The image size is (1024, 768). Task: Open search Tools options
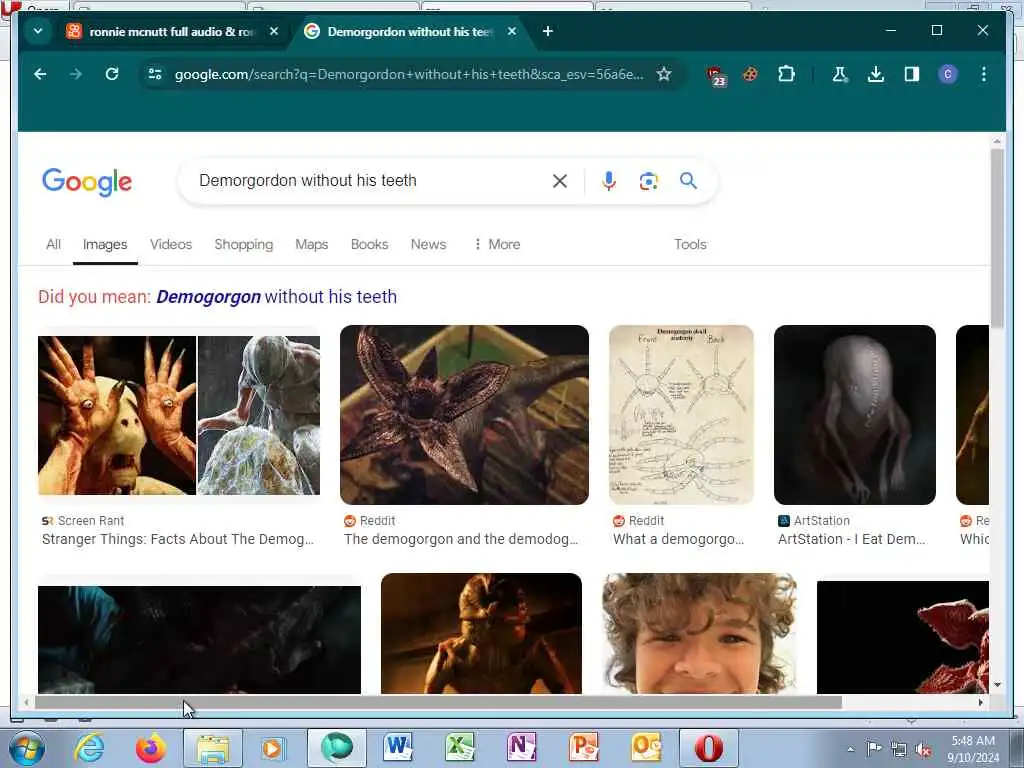[690, 244]
